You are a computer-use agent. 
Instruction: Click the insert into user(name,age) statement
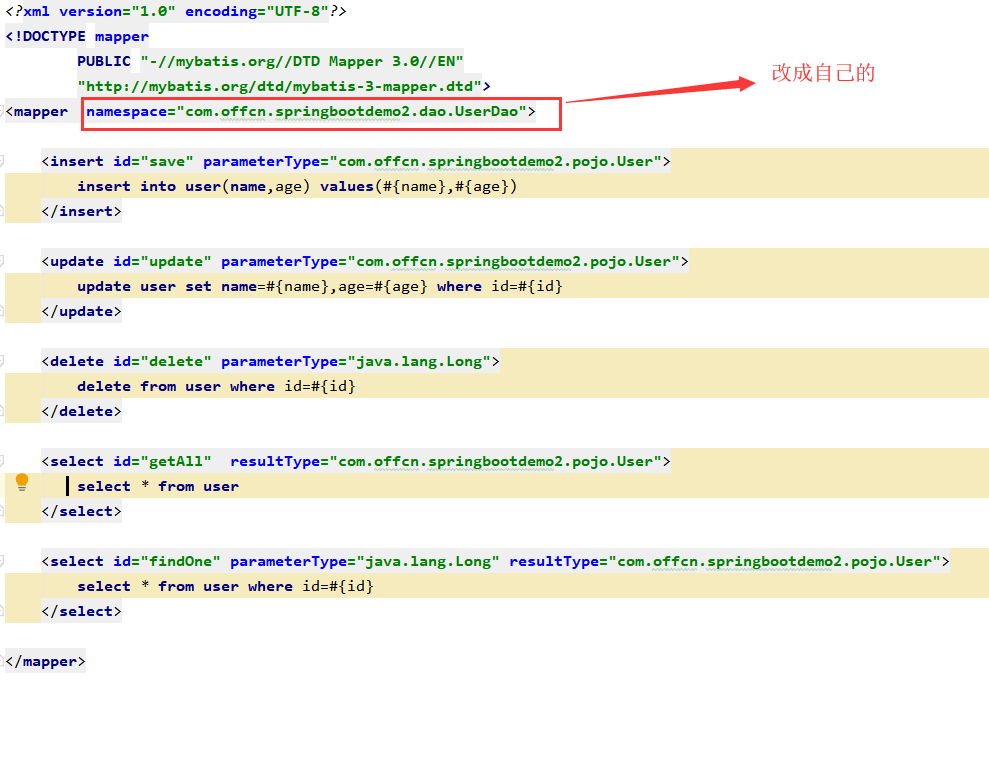(297, 187)
